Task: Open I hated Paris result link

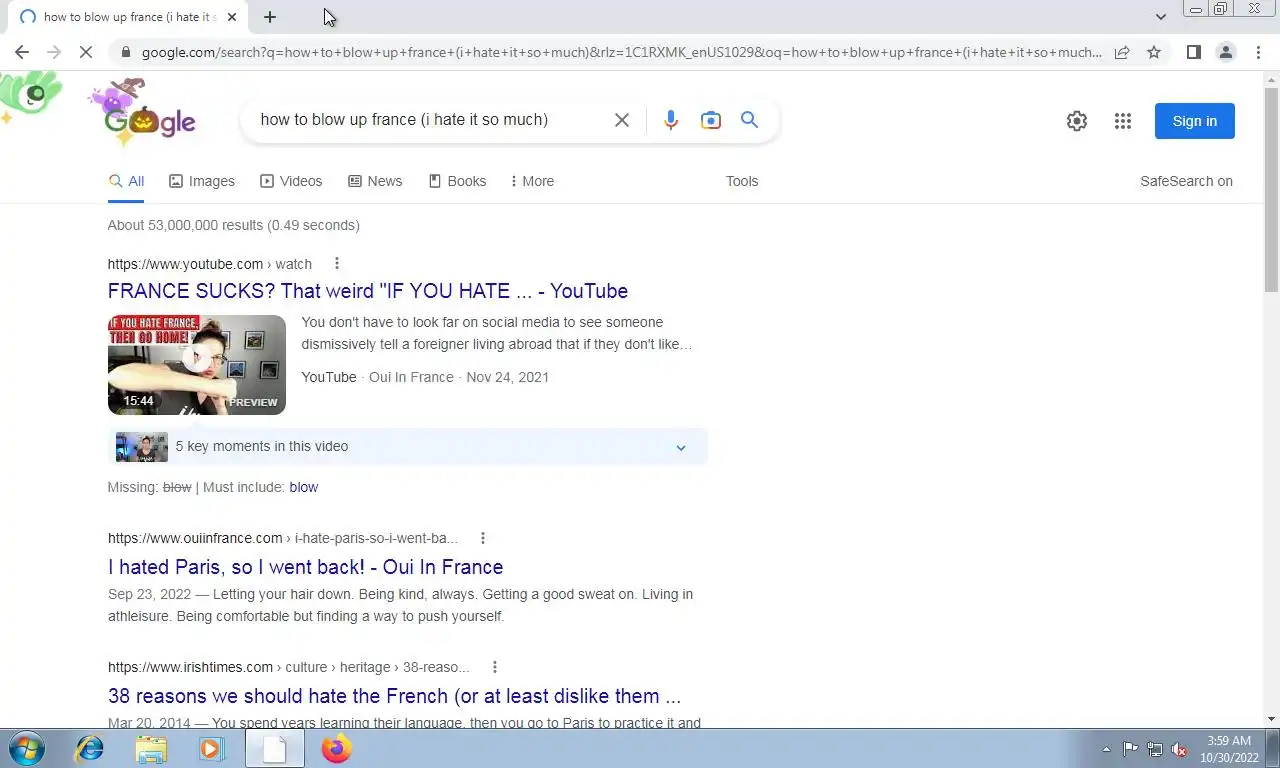Action: click(305, 567)
